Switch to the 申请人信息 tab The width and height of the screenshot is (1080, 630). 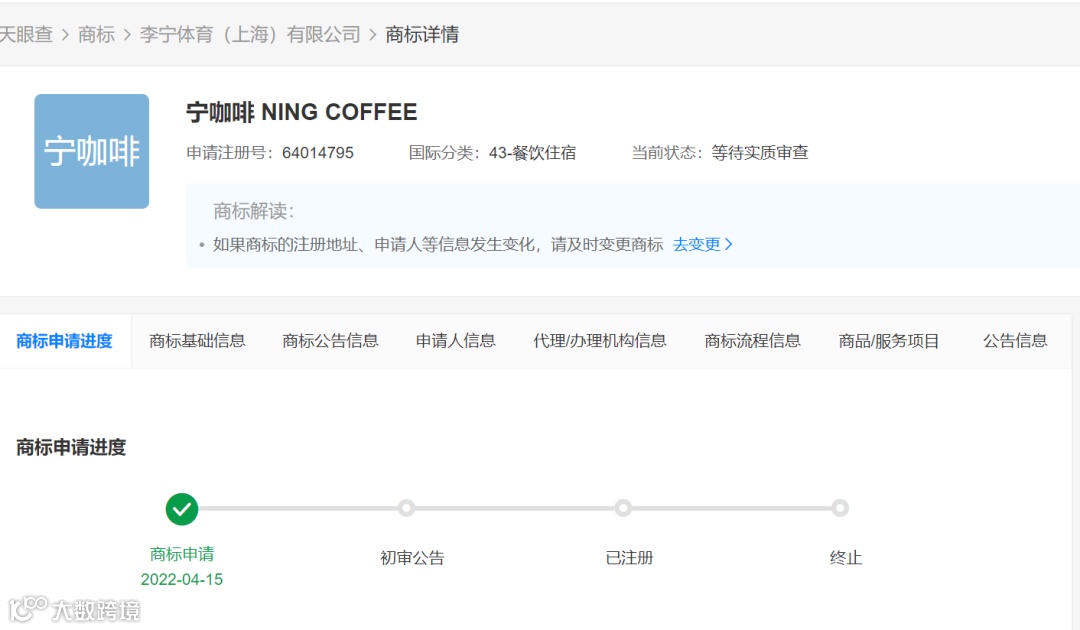[455, 341]
